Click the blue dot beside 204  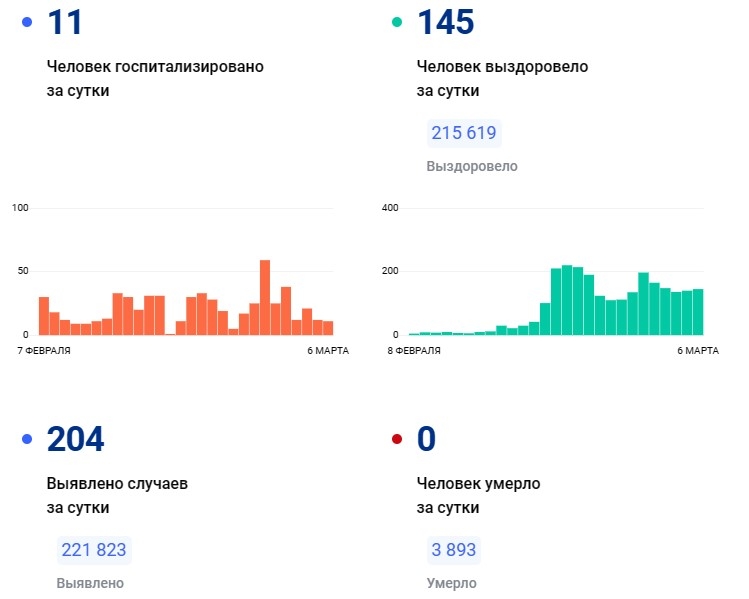coord(27,439)
